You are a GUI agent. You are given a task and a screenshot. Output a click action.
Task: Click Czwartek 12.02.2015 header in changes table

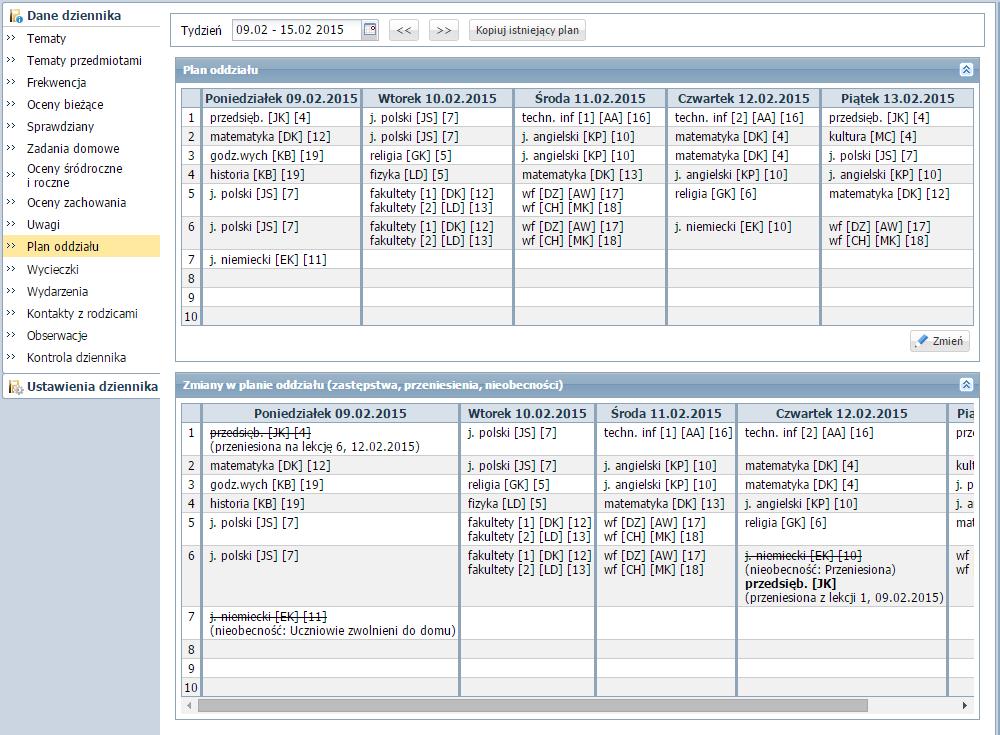pyautogui.click(x=842, y=413)
